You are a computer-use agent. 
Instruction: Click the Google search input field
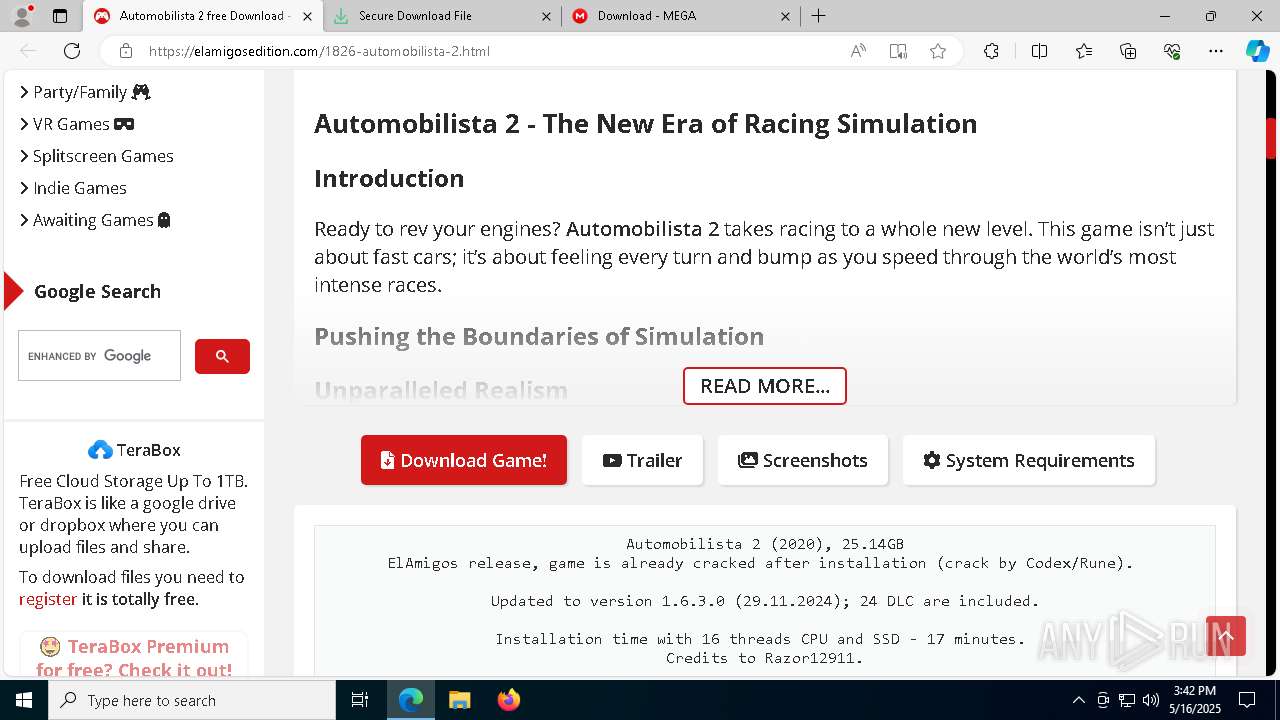99,355
